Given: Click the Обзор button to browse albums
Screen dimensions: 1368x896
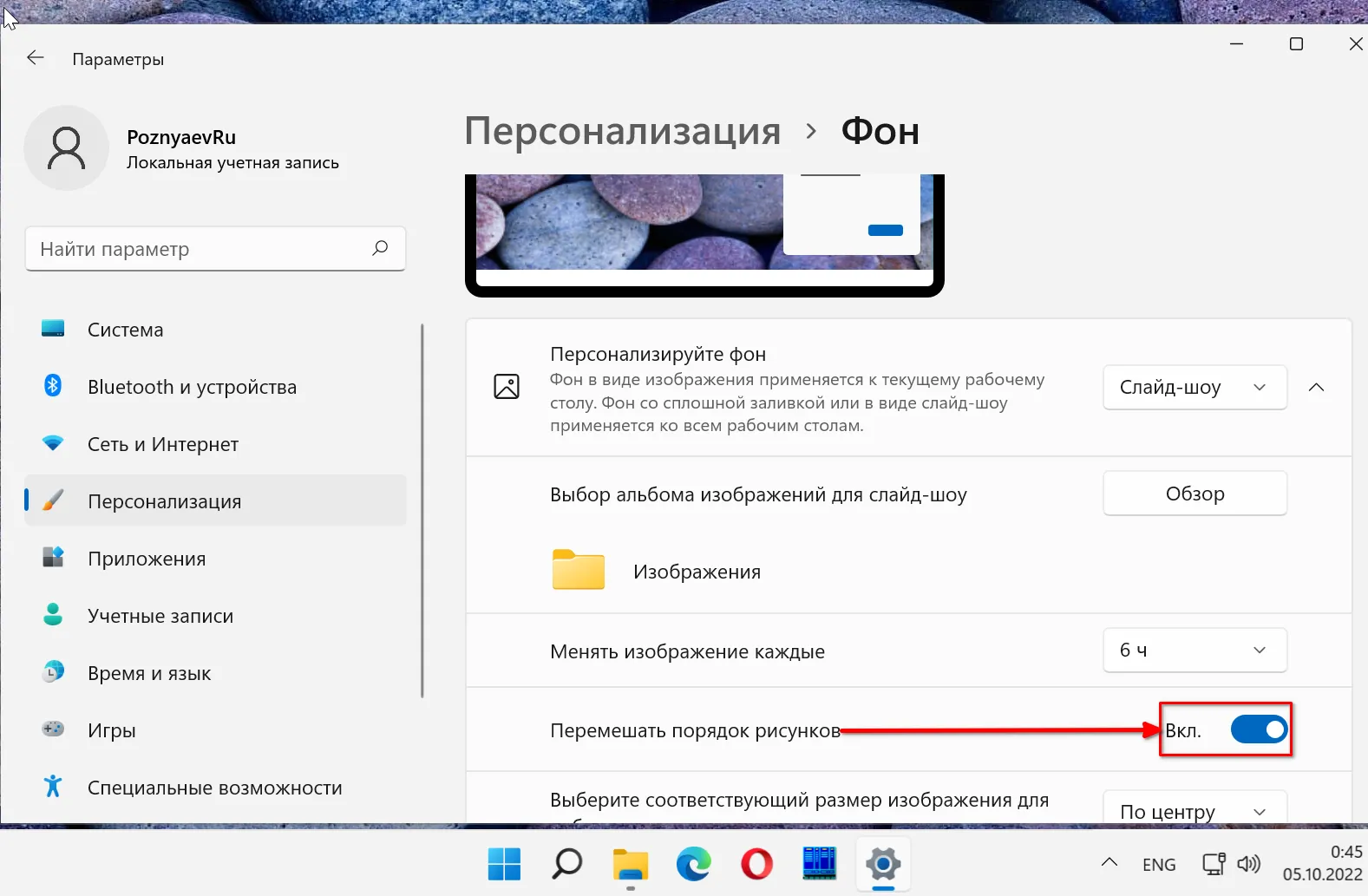Looking at the screenshot, I should (x=1194, y=494).
